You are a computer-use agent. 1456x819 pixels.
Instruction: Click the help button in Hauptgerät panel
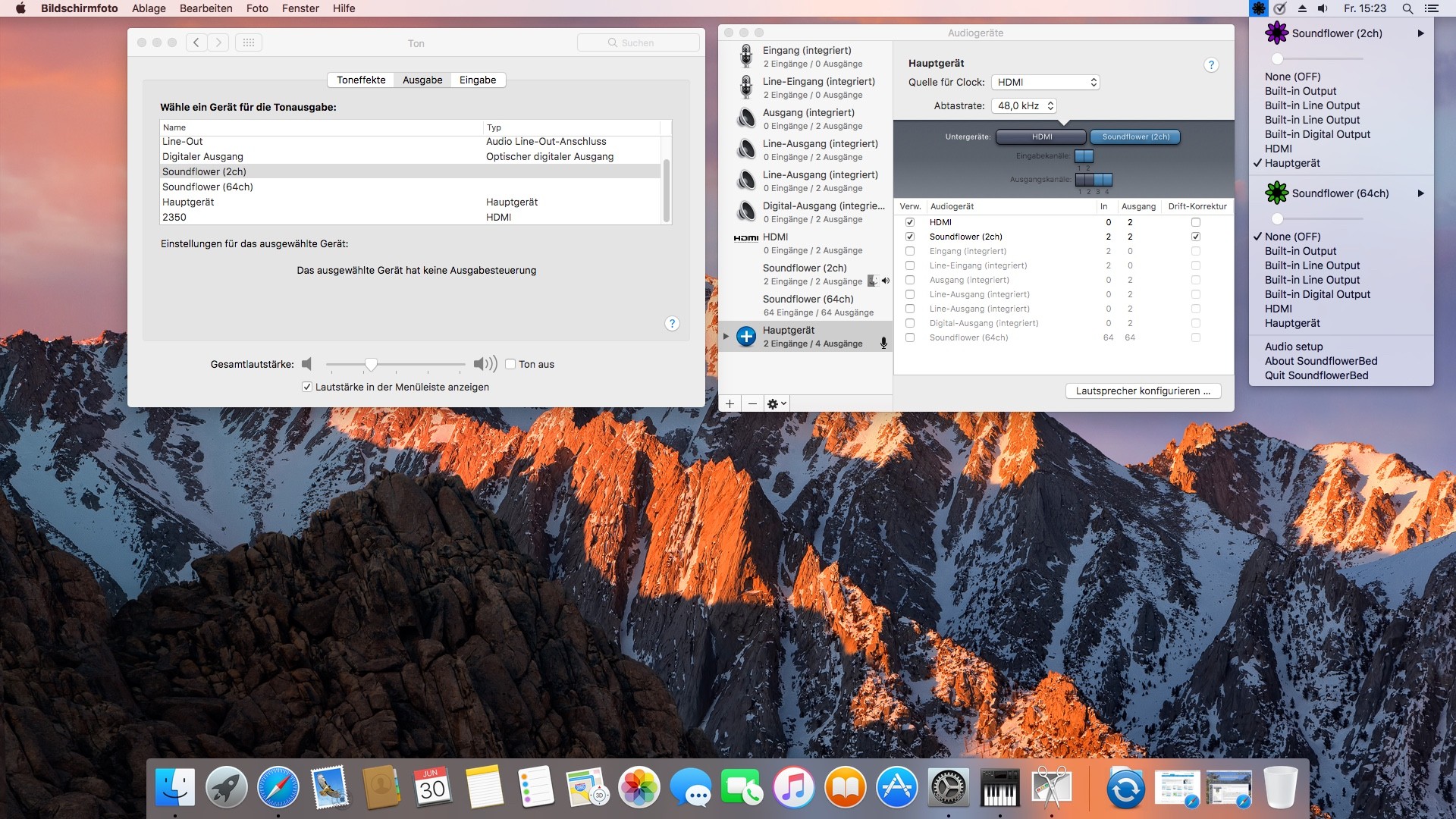1211,65
